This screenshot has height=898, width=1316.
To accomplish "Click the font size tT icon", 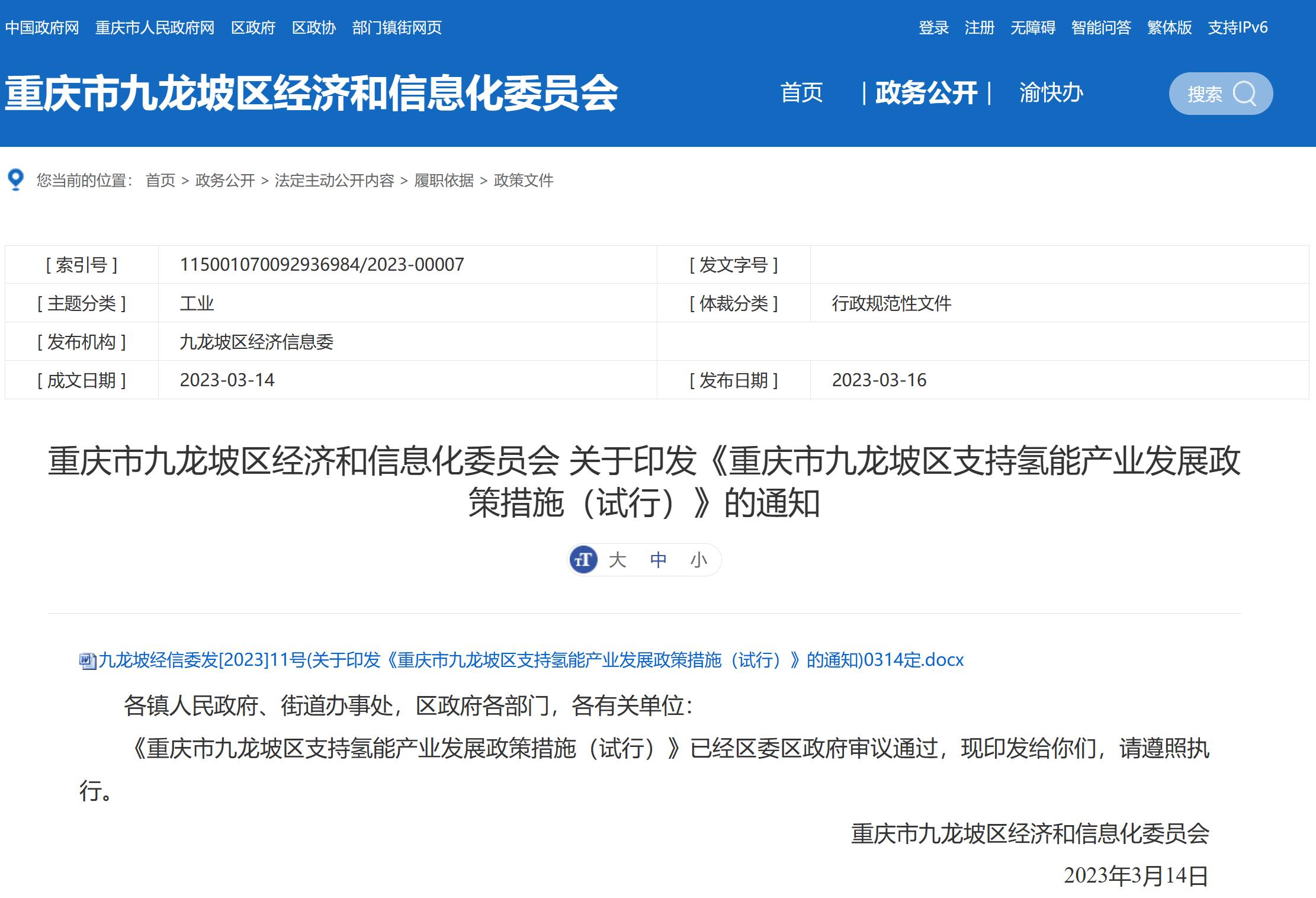I will (x=583, y=560).
